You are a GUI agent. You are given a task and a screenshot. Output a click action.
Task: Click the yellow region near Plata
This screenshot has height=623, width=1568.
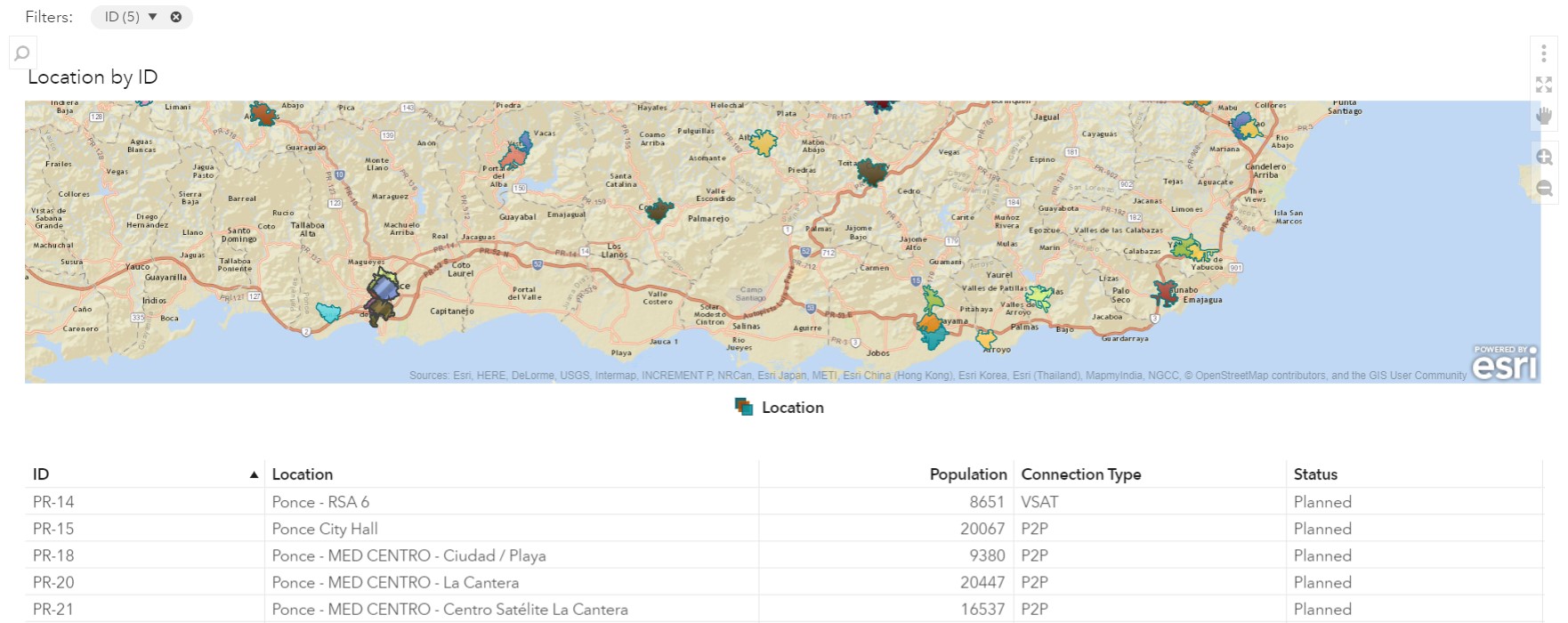[764, 142]
